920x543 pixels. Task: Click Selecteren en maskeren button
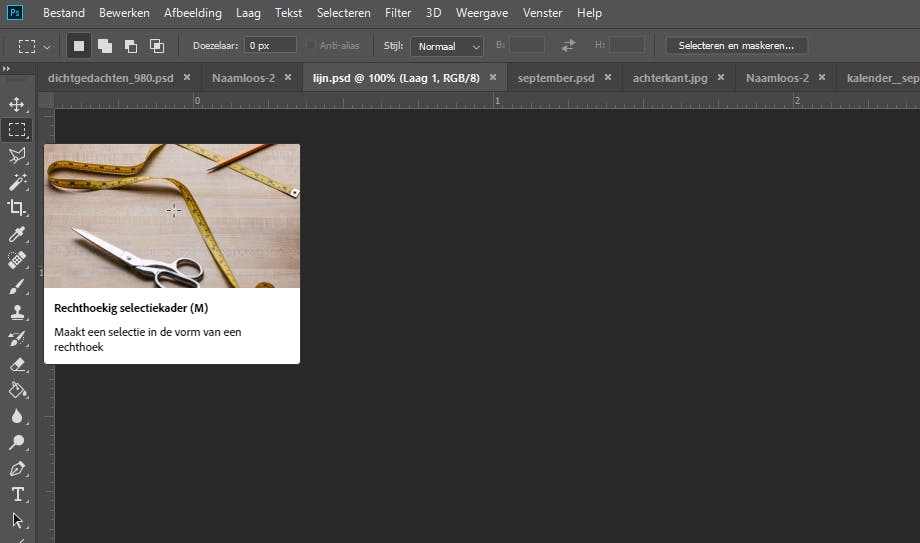(x=736, y=45)
